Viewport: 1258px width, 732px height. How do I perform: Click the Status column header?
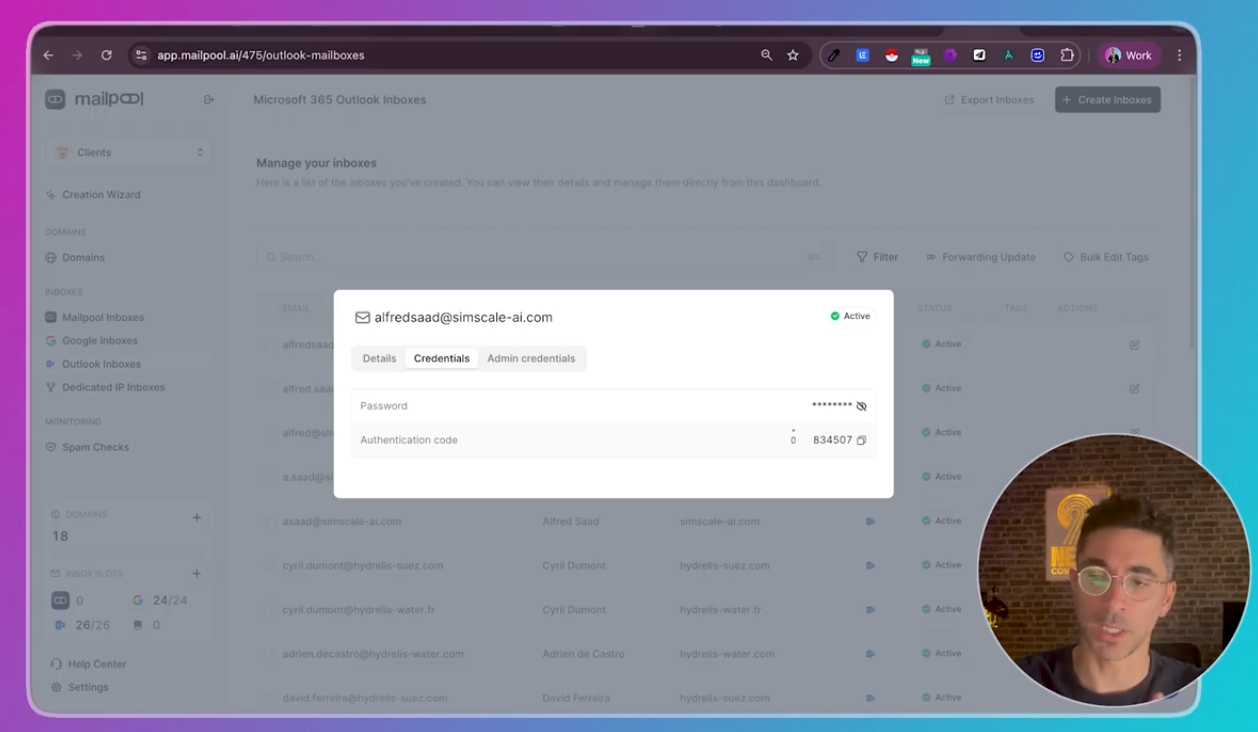click(x=935, y=308)
